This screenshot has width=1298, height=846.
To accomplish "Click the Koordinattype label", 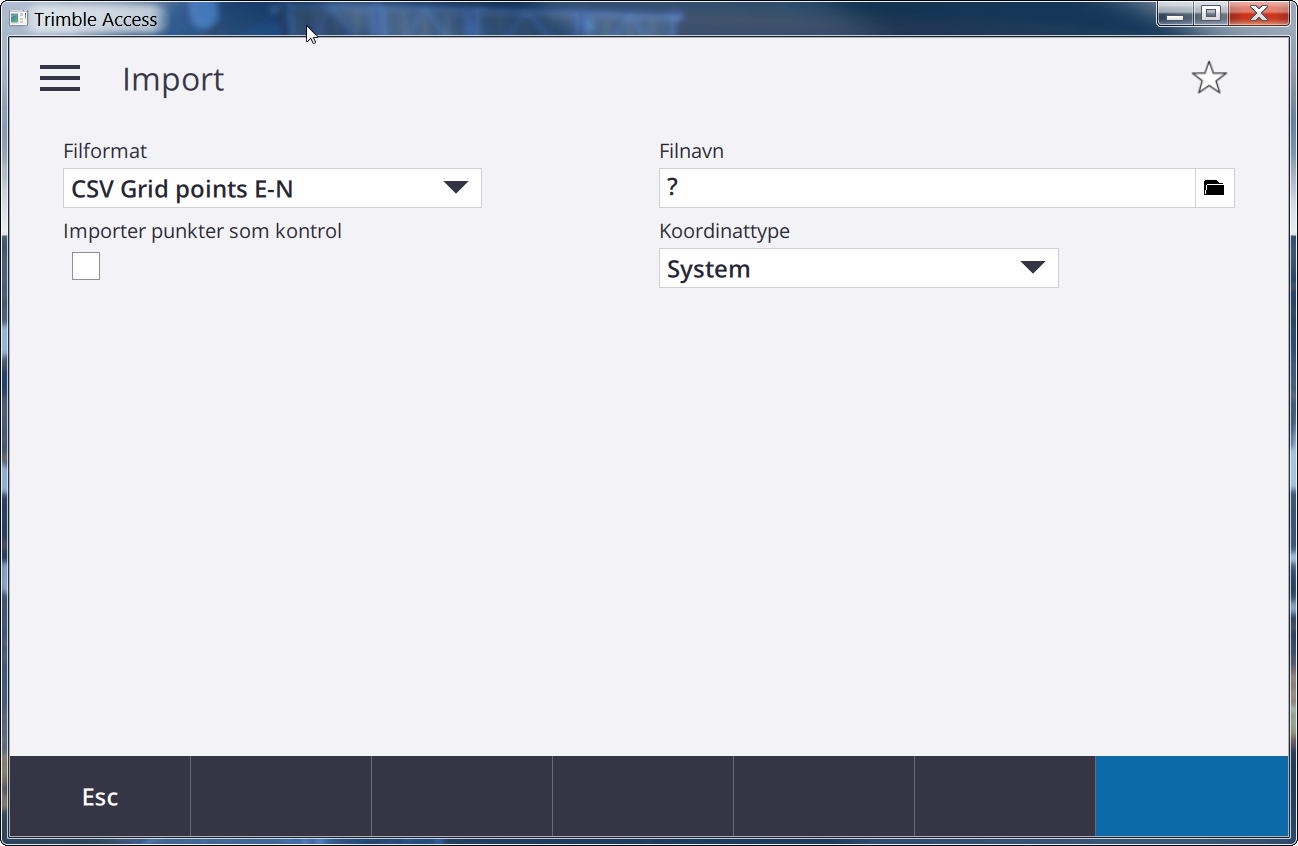I will 724,231.
